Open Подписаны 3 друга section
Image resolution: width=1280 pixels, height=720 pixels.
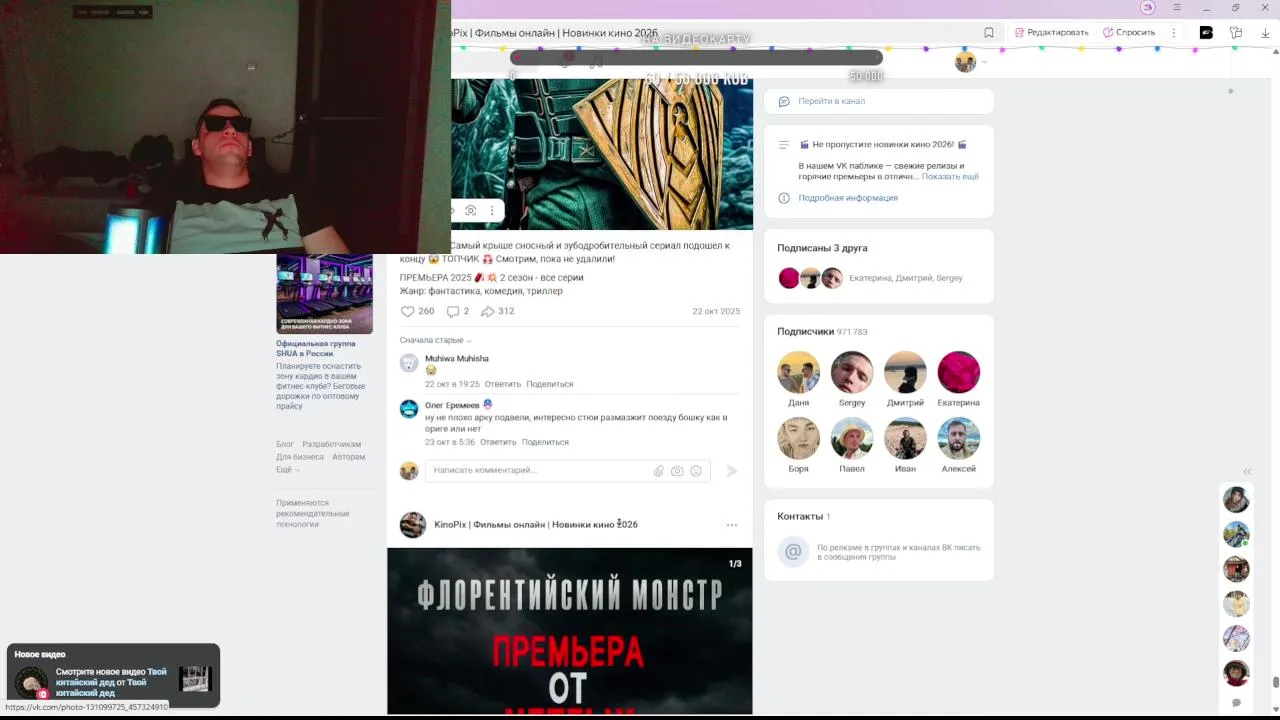(x=822, y=248)
